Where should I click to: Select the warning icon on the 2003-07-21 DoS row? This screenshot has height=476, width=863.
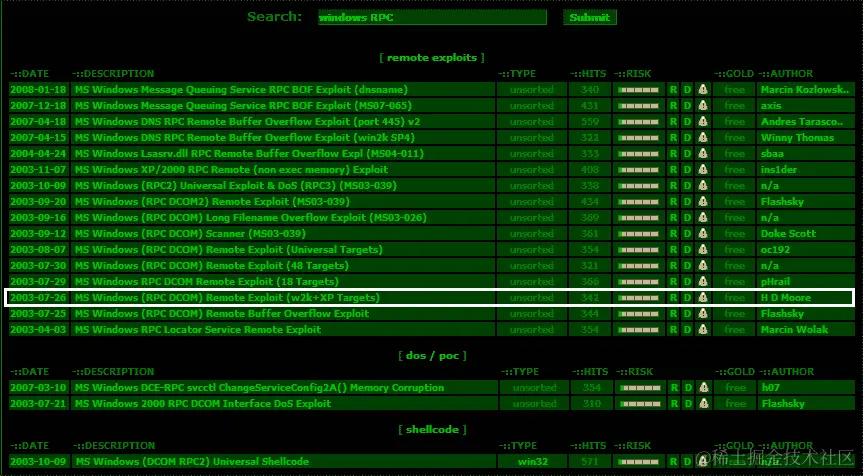703,403
